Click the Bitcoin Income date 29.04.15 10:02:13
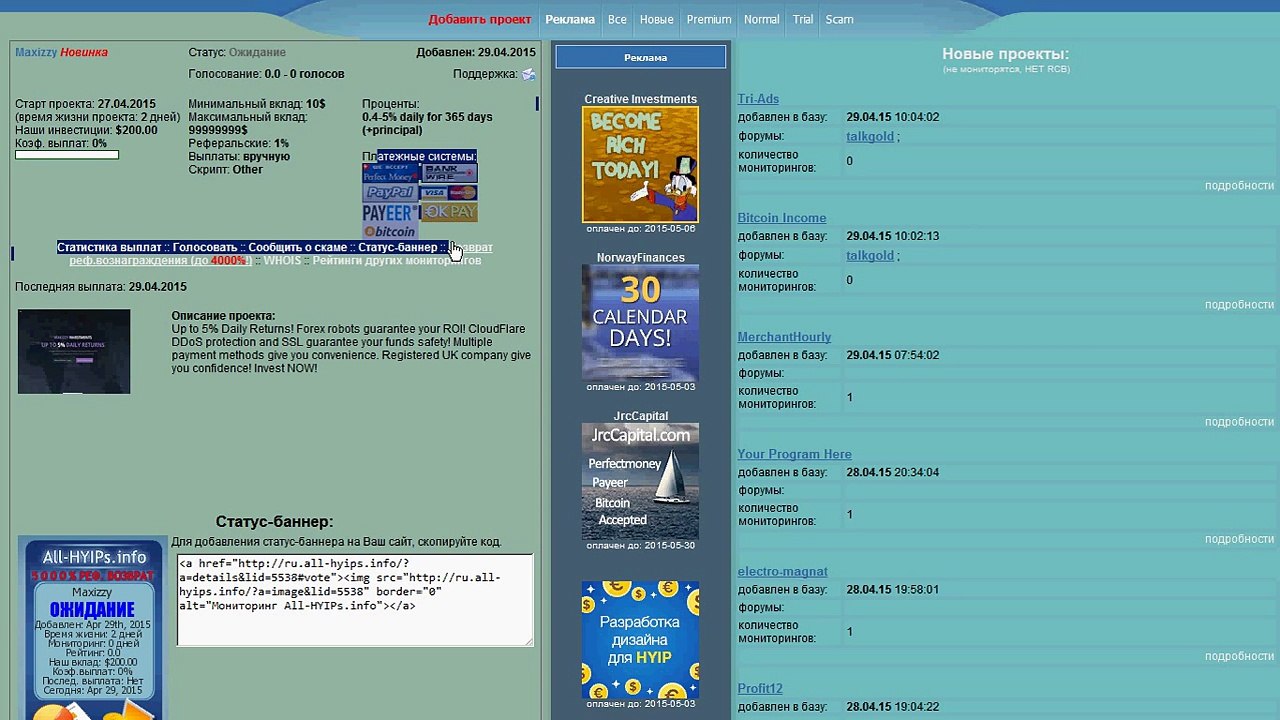1280x720 pixels. pyautogui.click(x=893, y=236)
